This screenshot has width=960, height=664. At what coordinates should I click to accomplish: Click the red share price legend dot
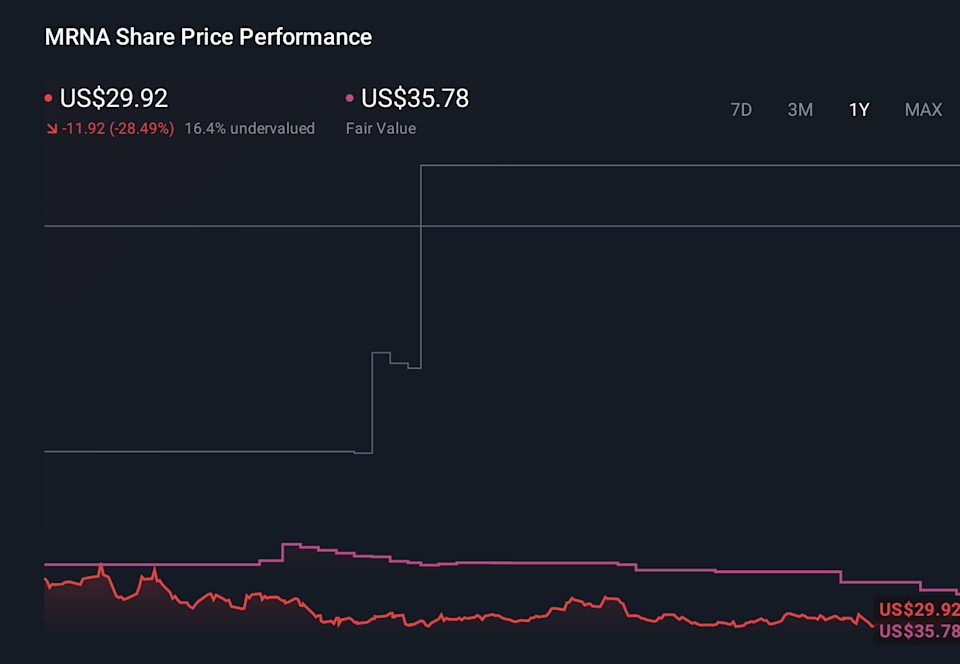tap(47, 97)
